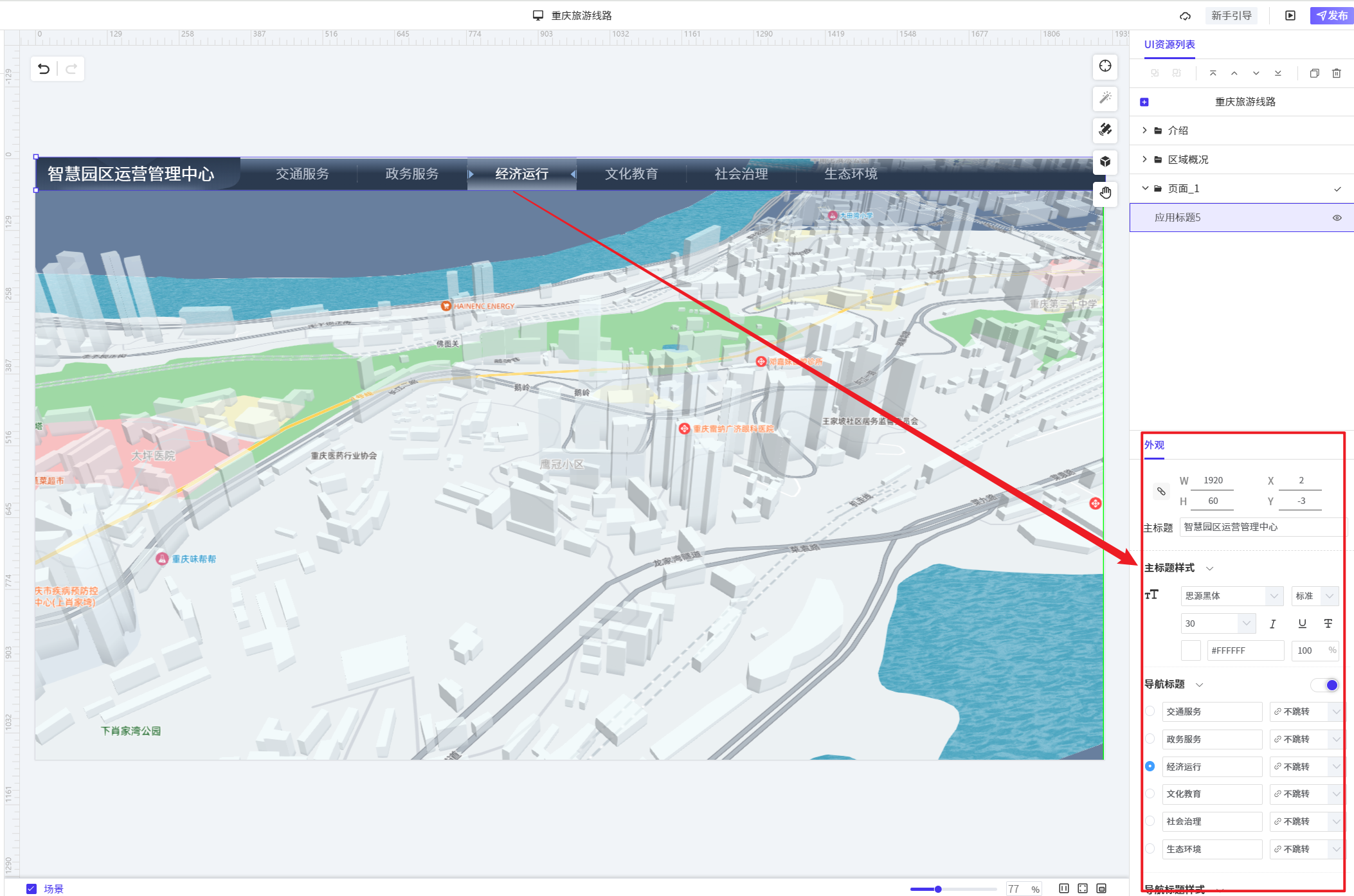1354x896 pixels.
Task: Click the hex color #FFFFFF field
Action: pos(1245,650)
